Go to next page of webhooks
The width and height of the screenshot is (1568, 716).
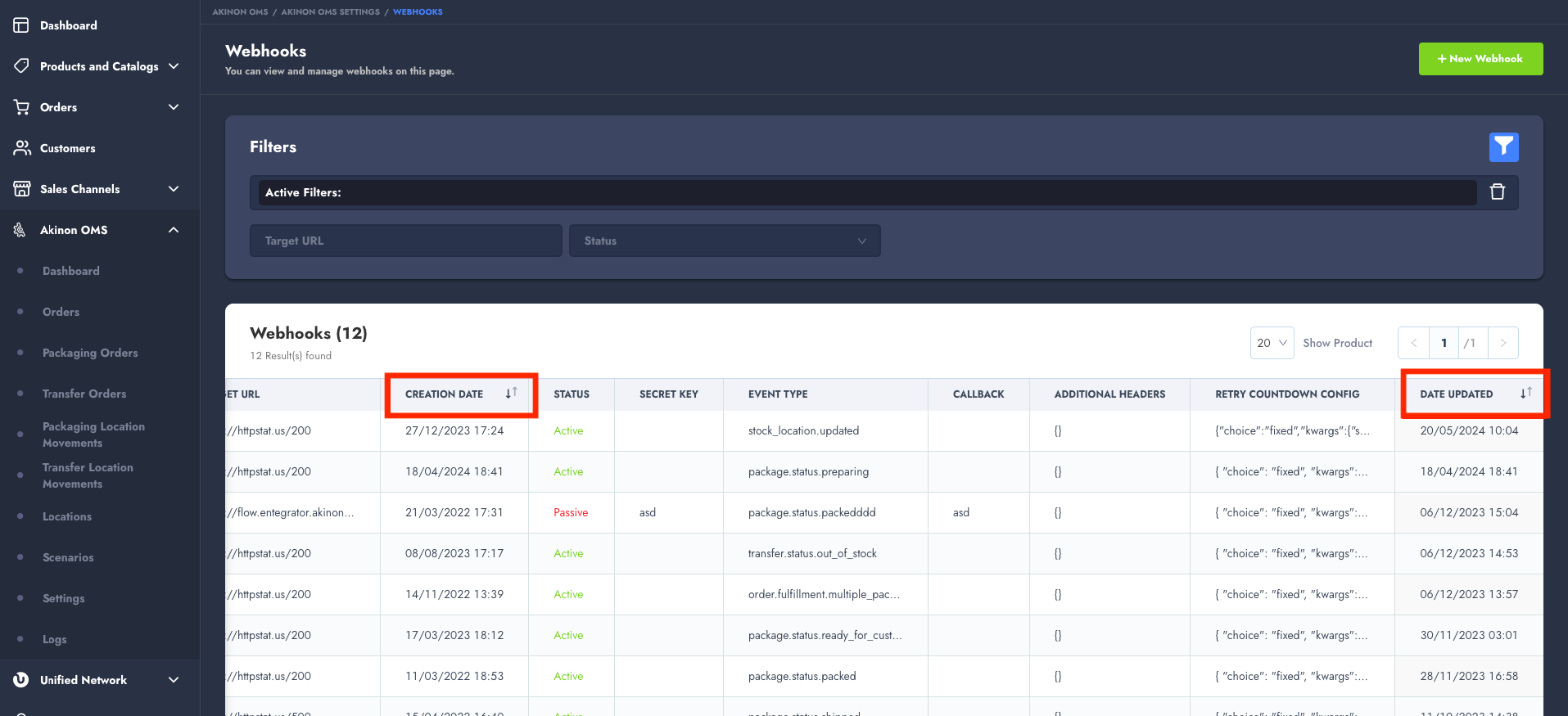(1502, 343)
